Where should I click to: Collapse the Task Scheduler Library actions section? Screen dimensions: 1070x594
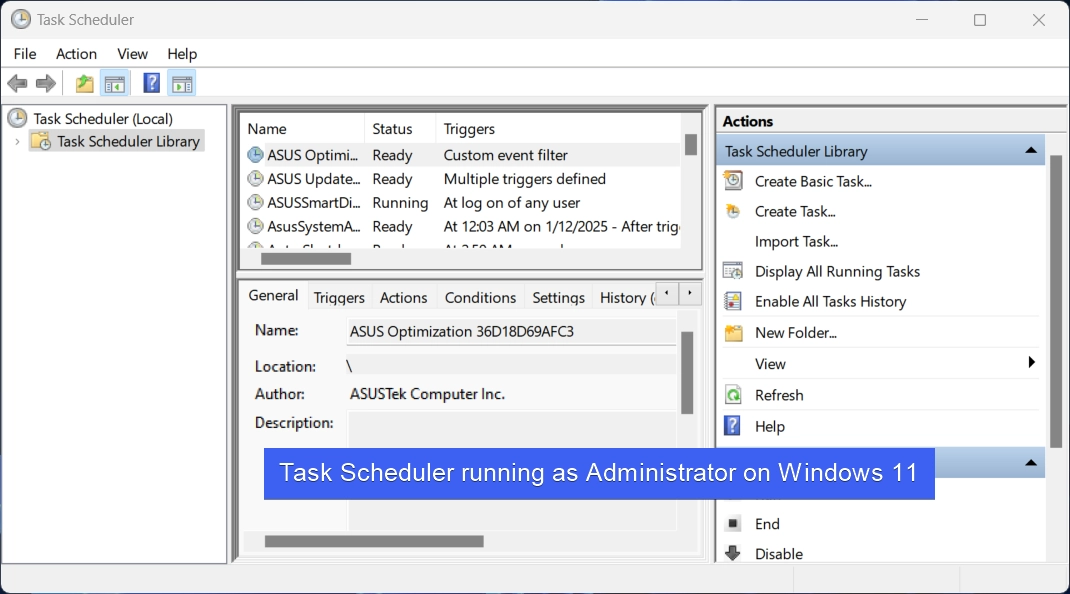point(1030,151)
